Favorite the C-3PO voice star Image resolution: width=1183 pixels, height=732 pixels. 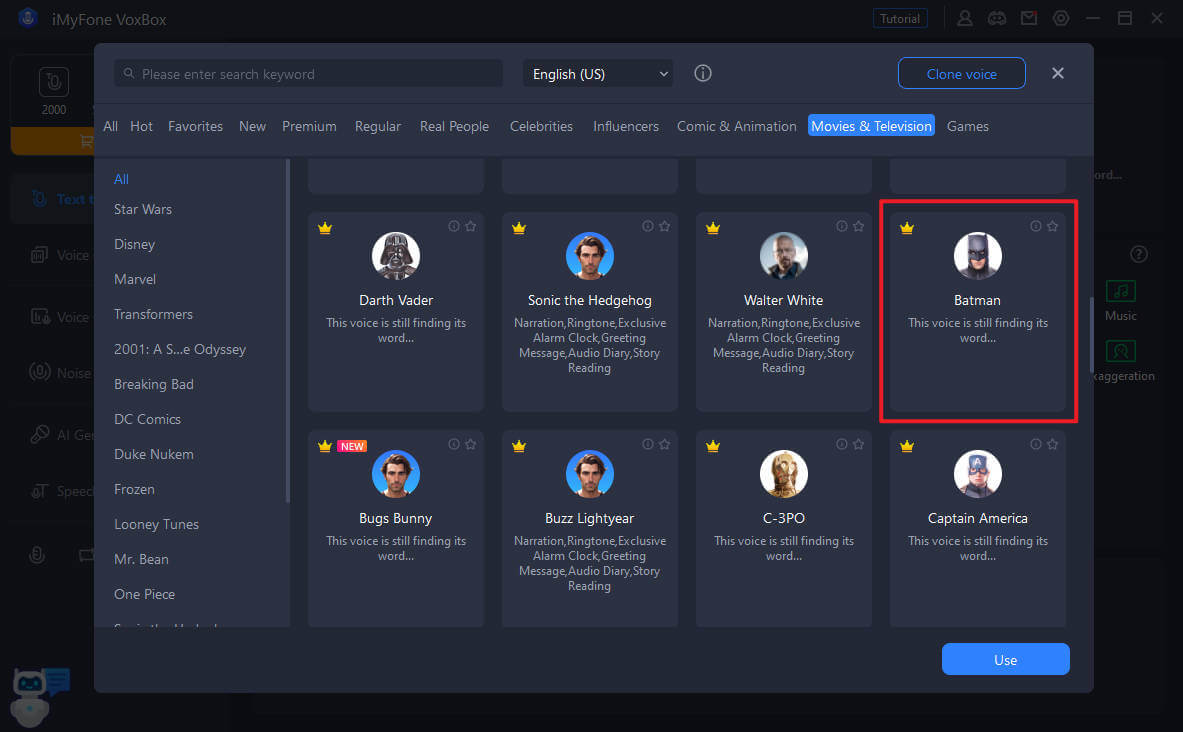click(x=859, y=444)
